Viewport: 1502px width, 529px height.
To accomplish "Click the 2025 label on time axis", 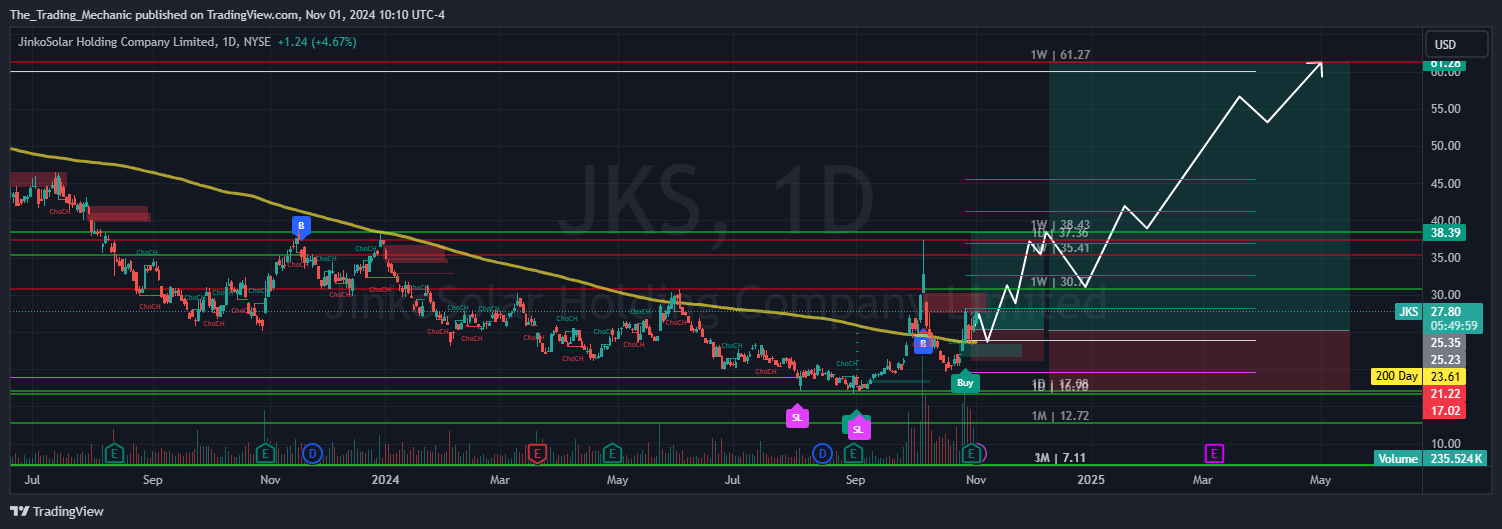I will coord(1091,480).
